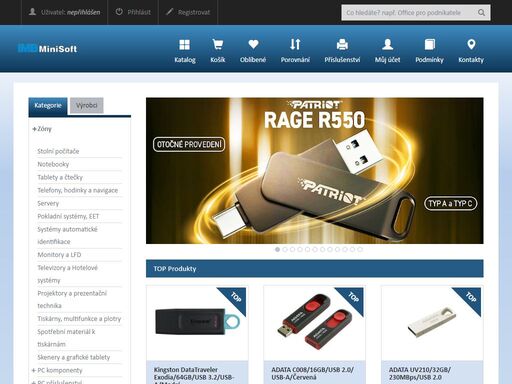Click the Podmínky book icon

coord(430,44)
